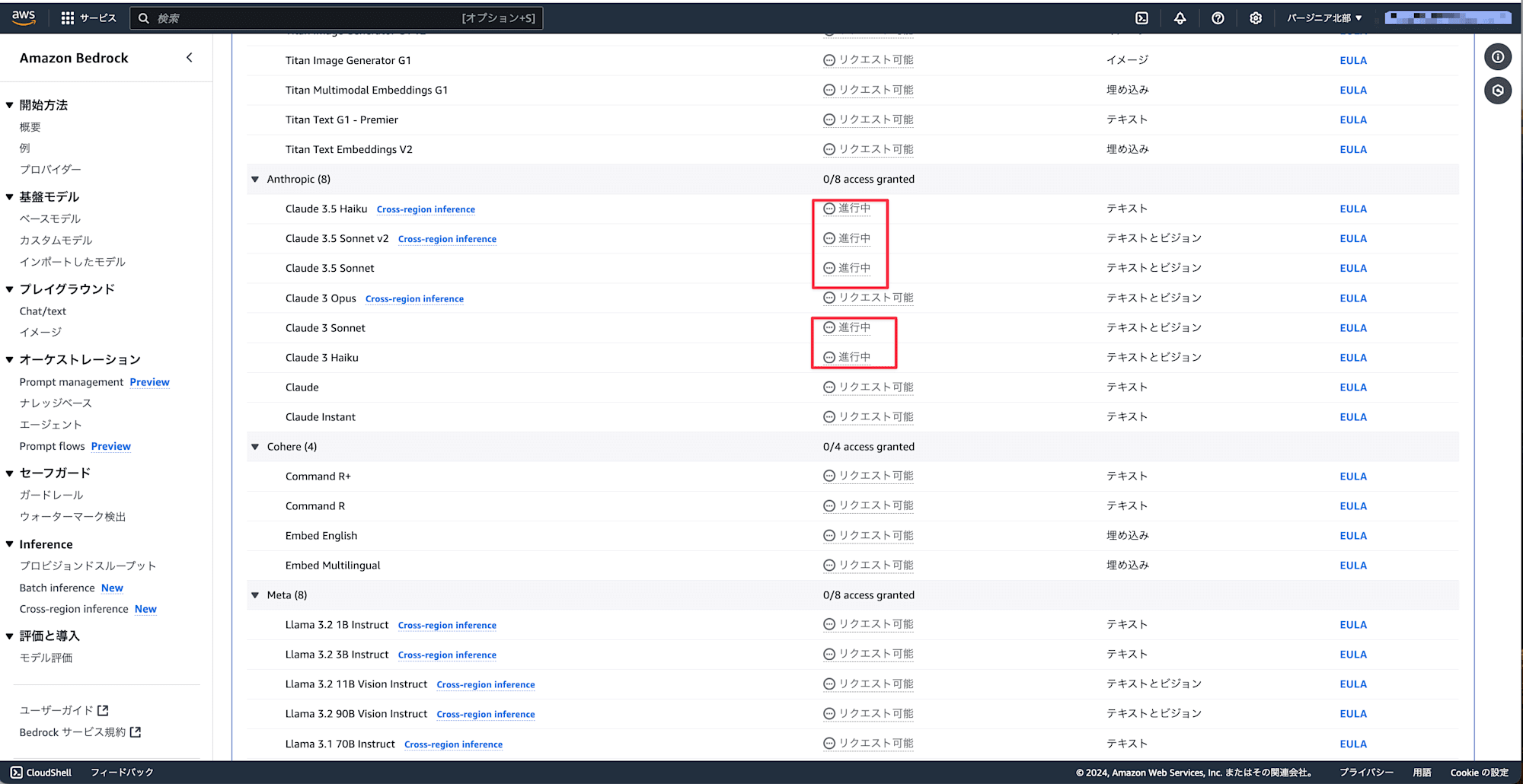
Task: Open the services grid menu icon
Action: (x=68, y=18)
